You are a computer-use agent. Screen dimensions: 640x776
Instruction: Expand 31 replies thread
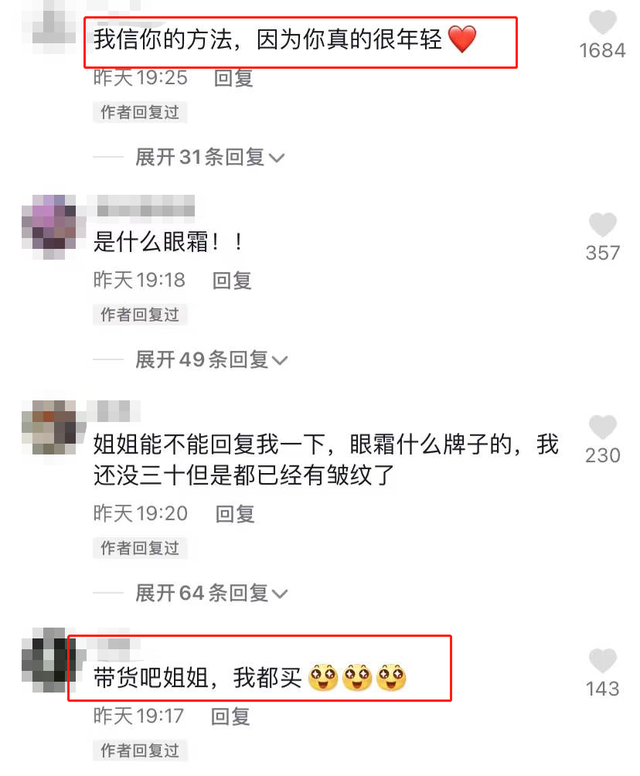[x=210, y=157]
